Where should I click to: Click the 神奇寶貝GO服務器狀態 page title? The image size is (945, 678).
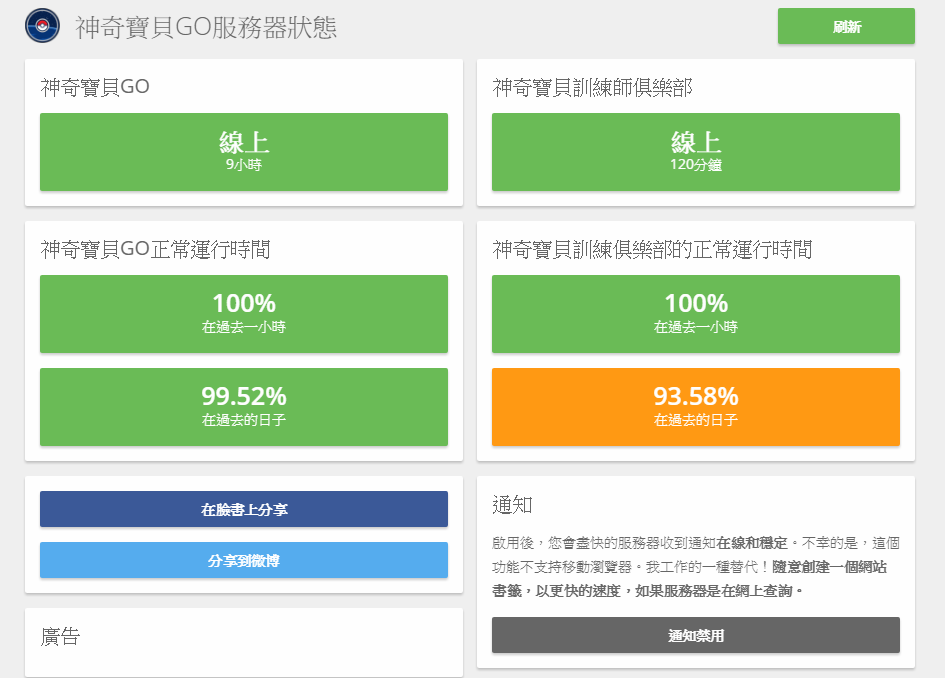click(x=206, y=28)
